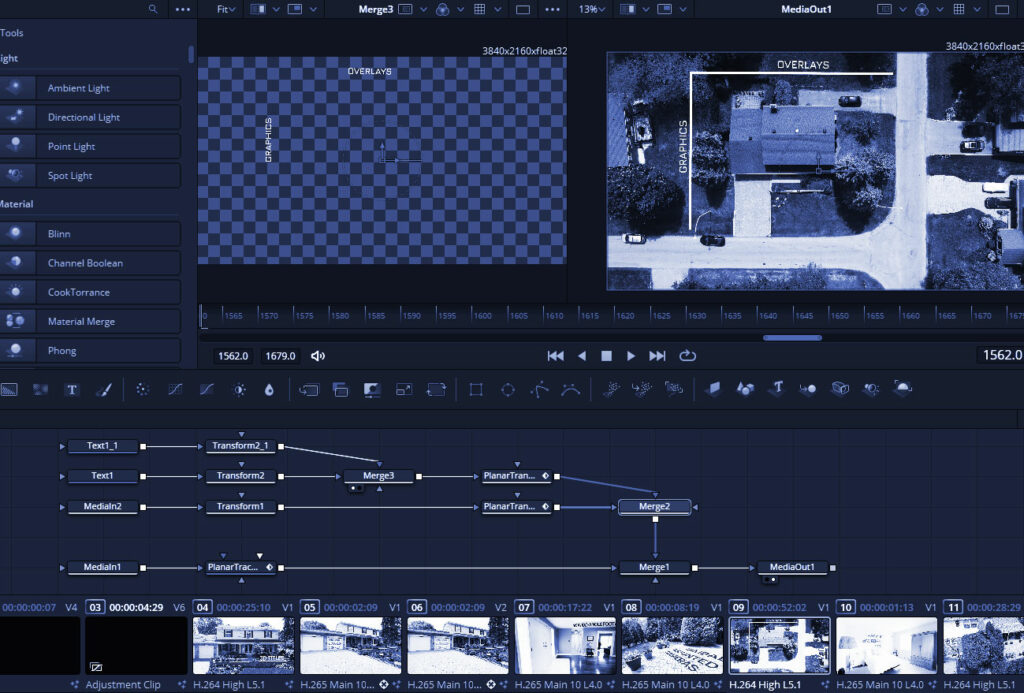Expand the right viewer's grid guides dropdown arrow
Screen dimensions: 1024x693
pyautogui.click(x=977, y=9)
